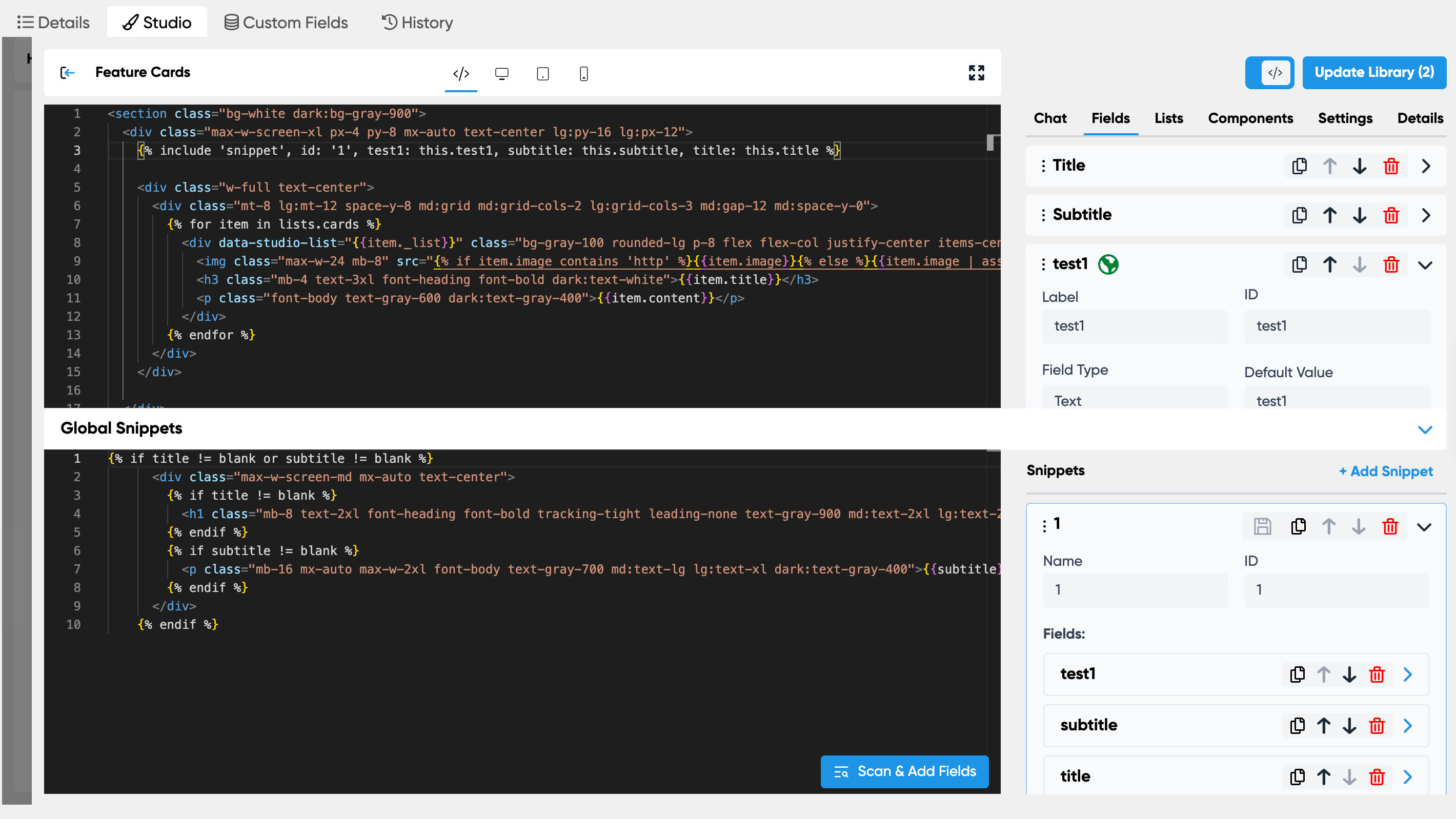Move the test1 field up
Image resolution: width=1456 pixels, height=819 pixels.
coord(1329,264)
